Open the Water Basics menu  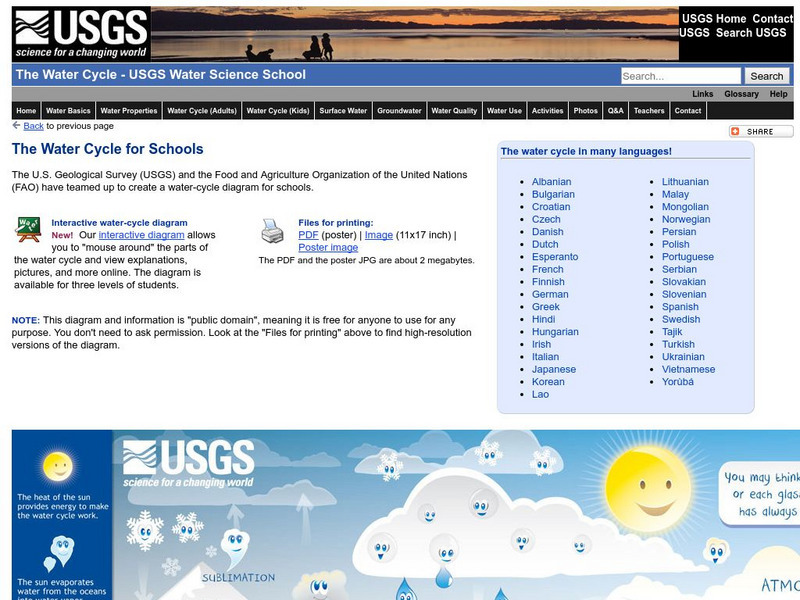pyautogui.click(x=68, y=111)
